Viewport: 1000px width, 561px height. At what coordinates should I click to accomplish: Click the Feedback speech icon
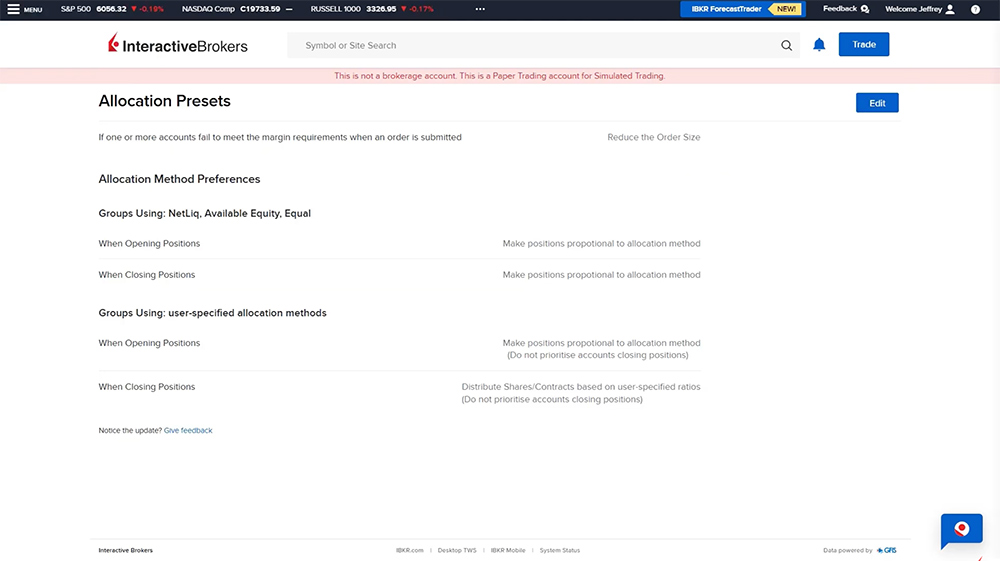865,9
